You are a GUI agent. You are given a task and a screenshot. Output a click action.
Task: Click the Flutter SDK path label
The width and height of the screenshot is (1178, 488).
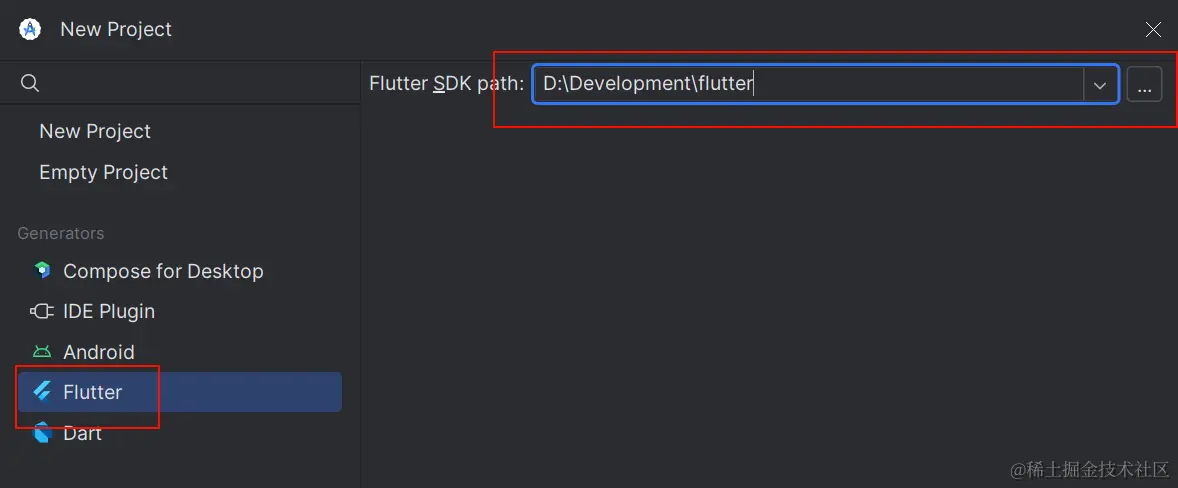tap(446, 84)
